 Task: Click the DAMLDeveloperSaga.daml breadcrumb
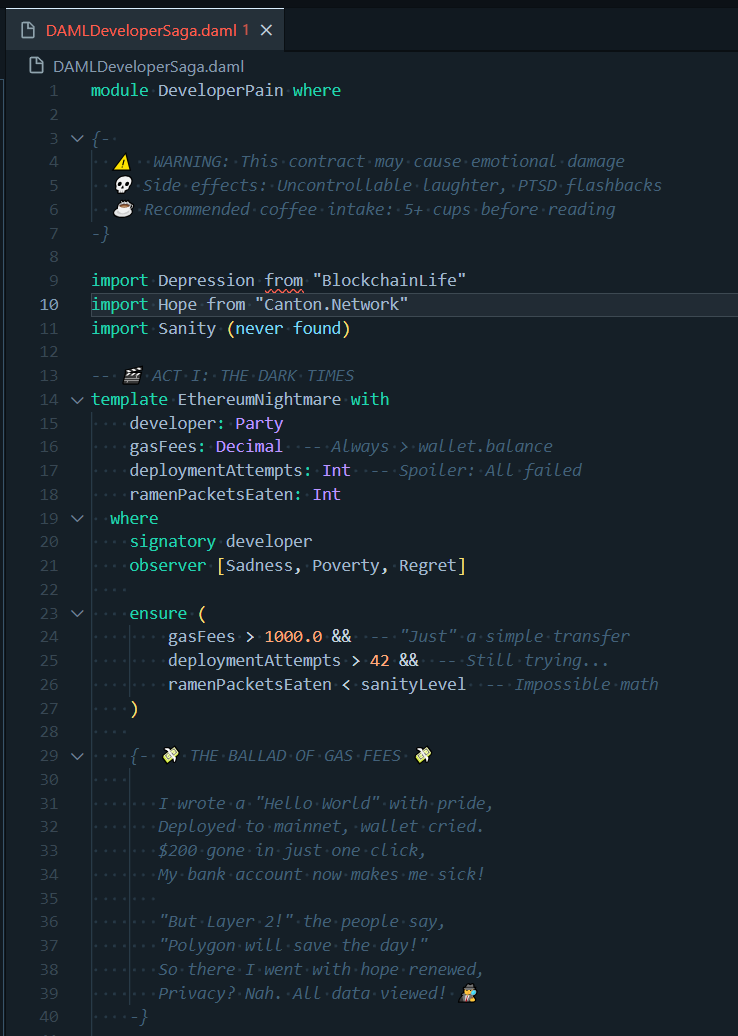click(x=148, y=67)
